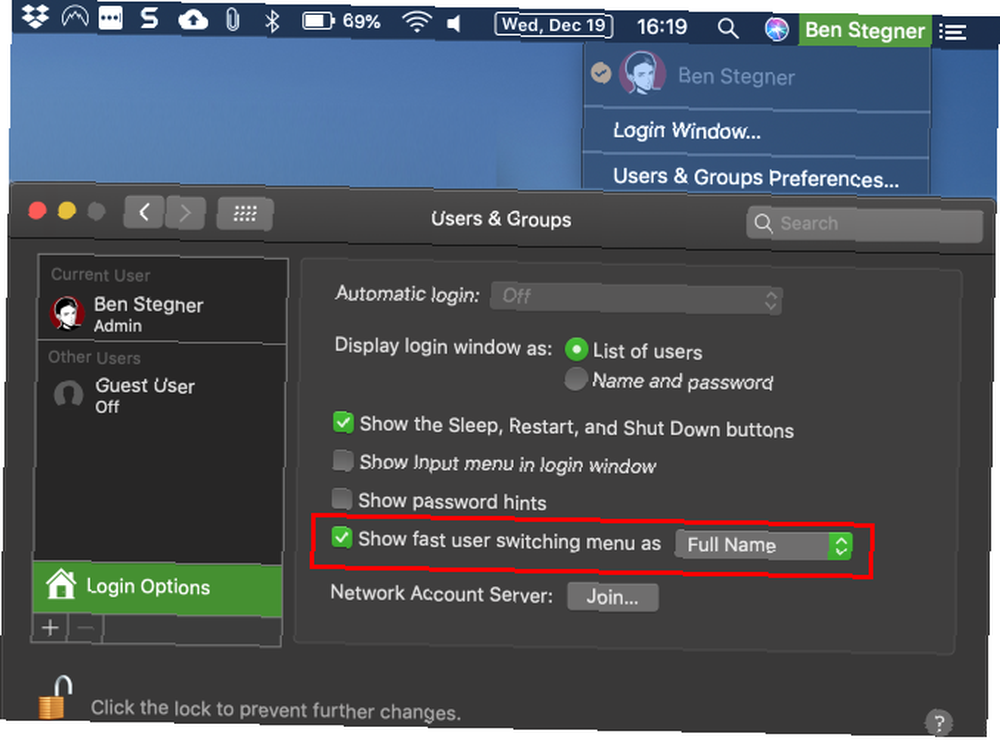Screen dimensions: 1000x740
Task: Open the Full Name dropdown menu
Action: pos(764,545)
